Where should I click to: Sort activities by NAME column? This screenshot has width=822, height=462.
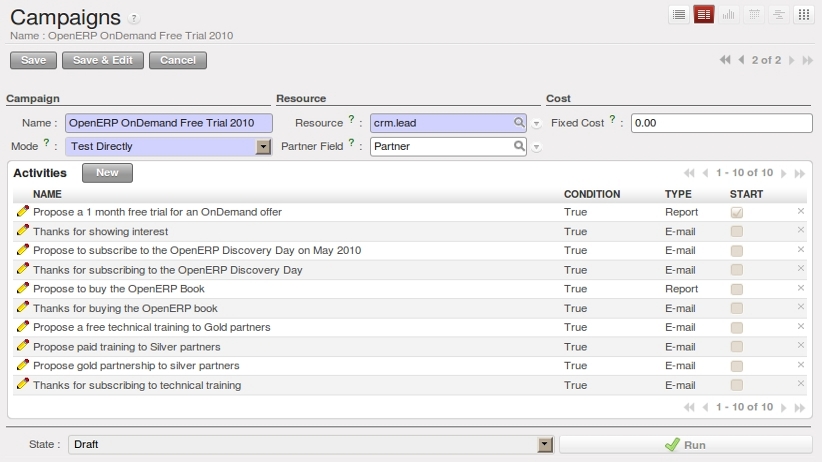tap(47, 194)
